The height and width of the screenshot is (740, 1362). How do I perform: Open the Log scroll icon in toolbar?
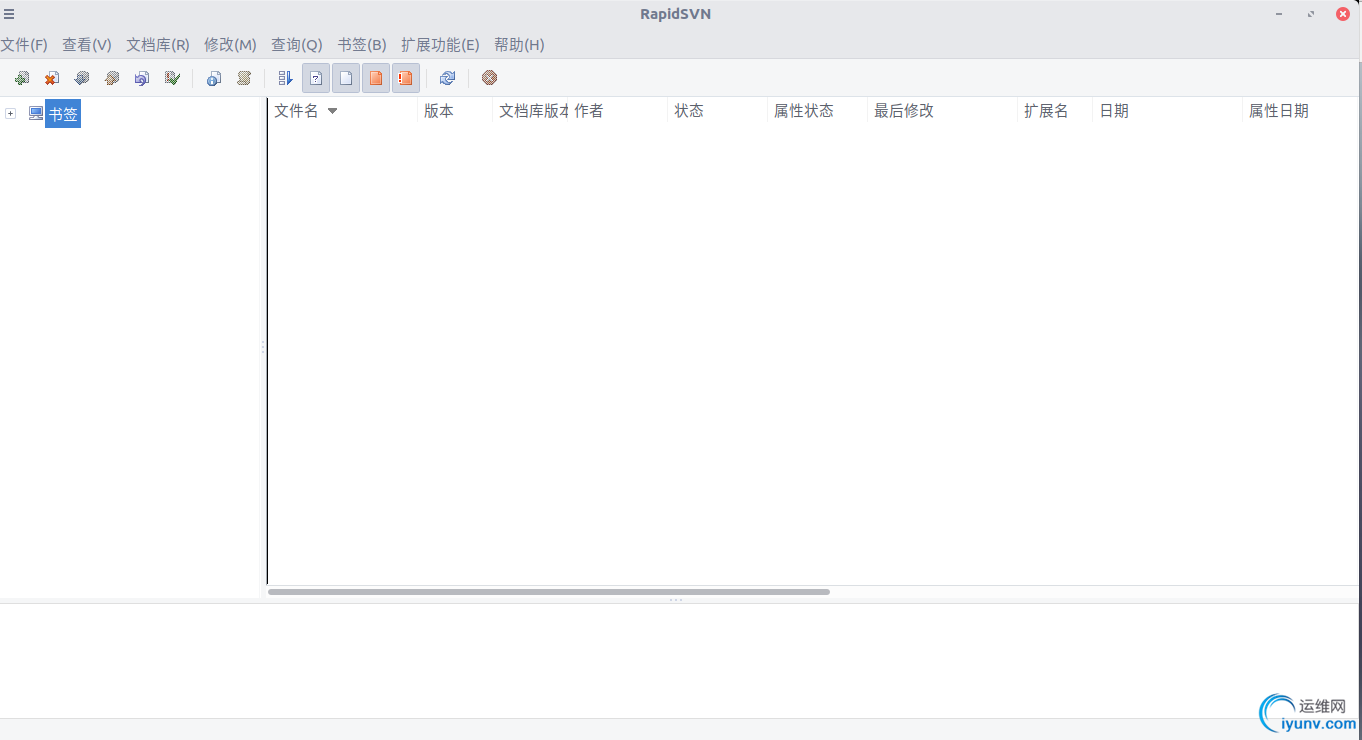point(243,78)
